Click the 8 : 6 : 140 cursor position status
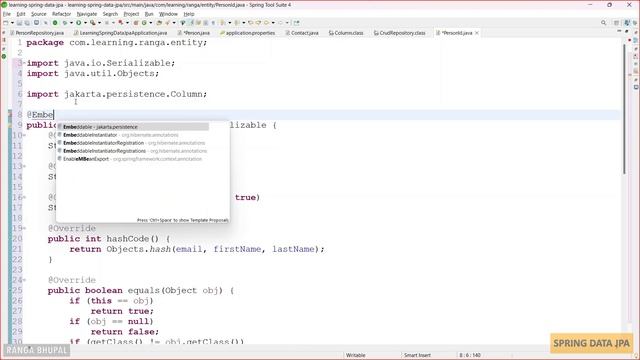 click(x=470, y=355)
